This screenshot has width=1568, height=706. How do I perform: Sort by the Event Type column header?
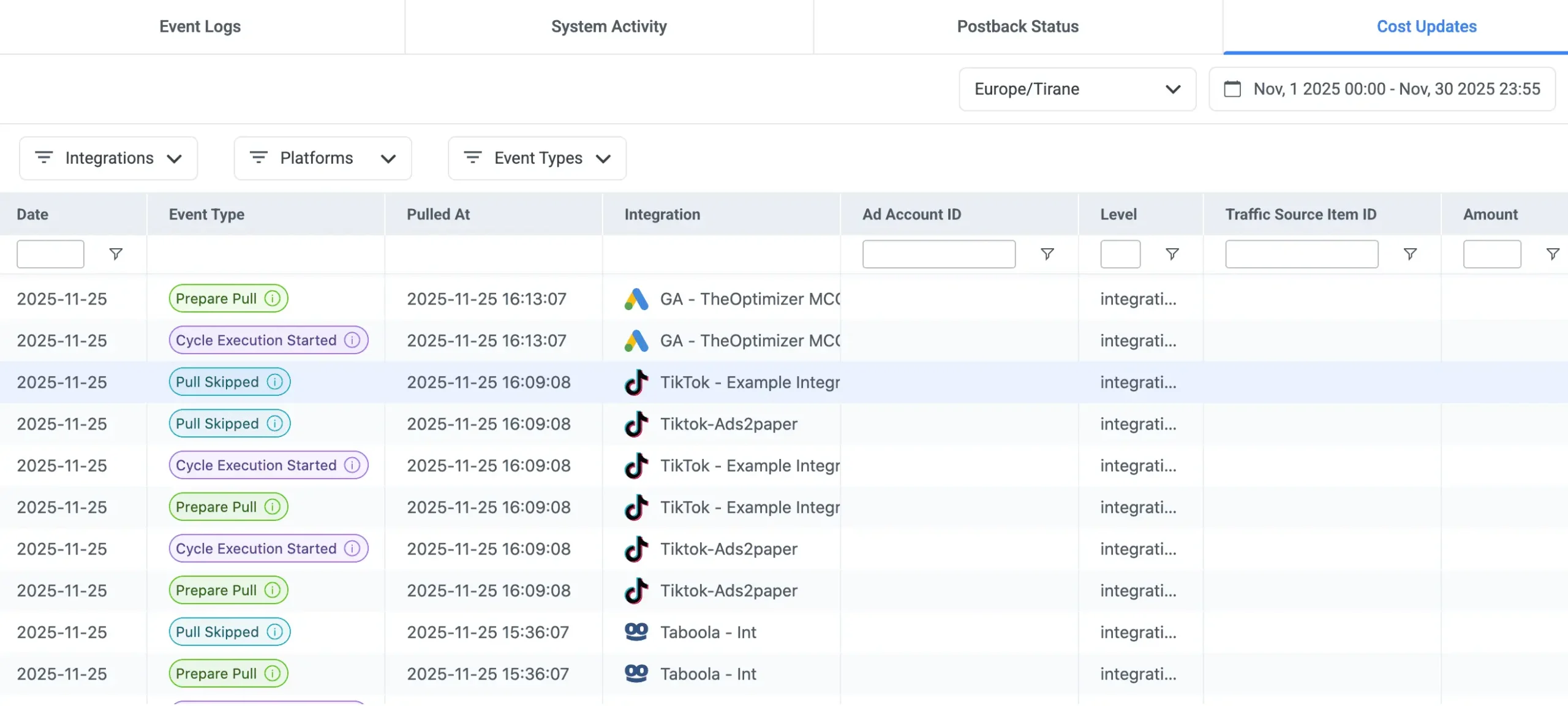(x=206, y=214)
